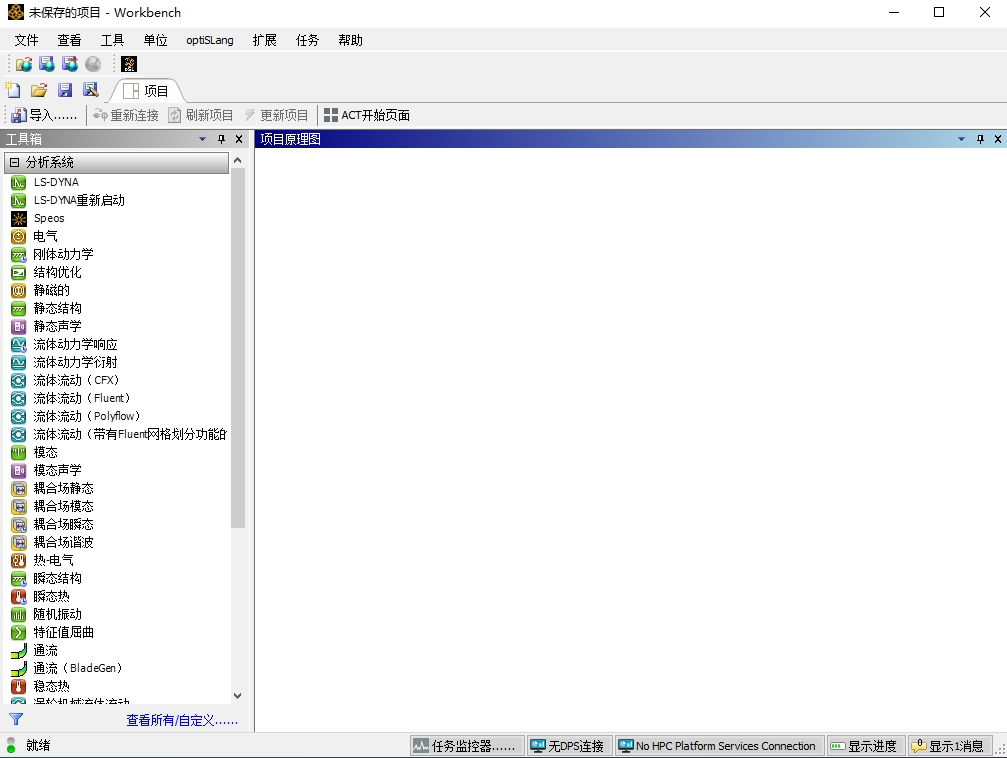Click the toolbox filter funnel icon
Screen dimensions: 1007x758
[16, 719]
